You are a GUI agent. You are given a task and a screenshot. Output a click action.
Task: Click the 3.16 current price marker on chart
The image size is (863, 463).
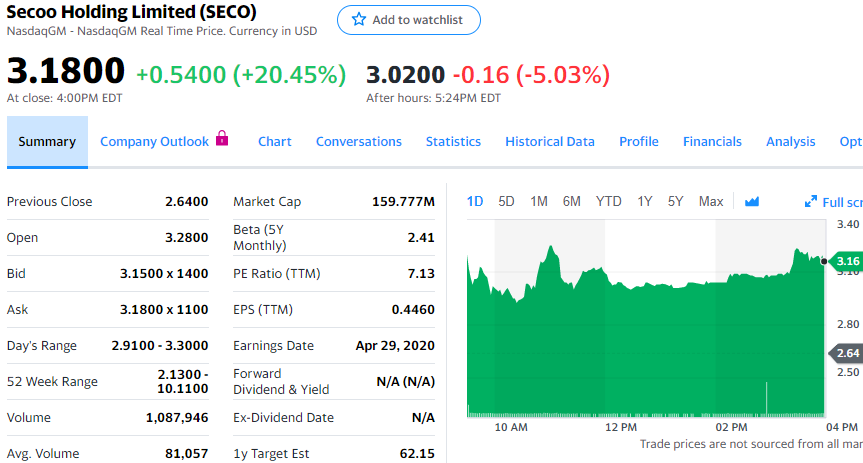tap(846, 262)
